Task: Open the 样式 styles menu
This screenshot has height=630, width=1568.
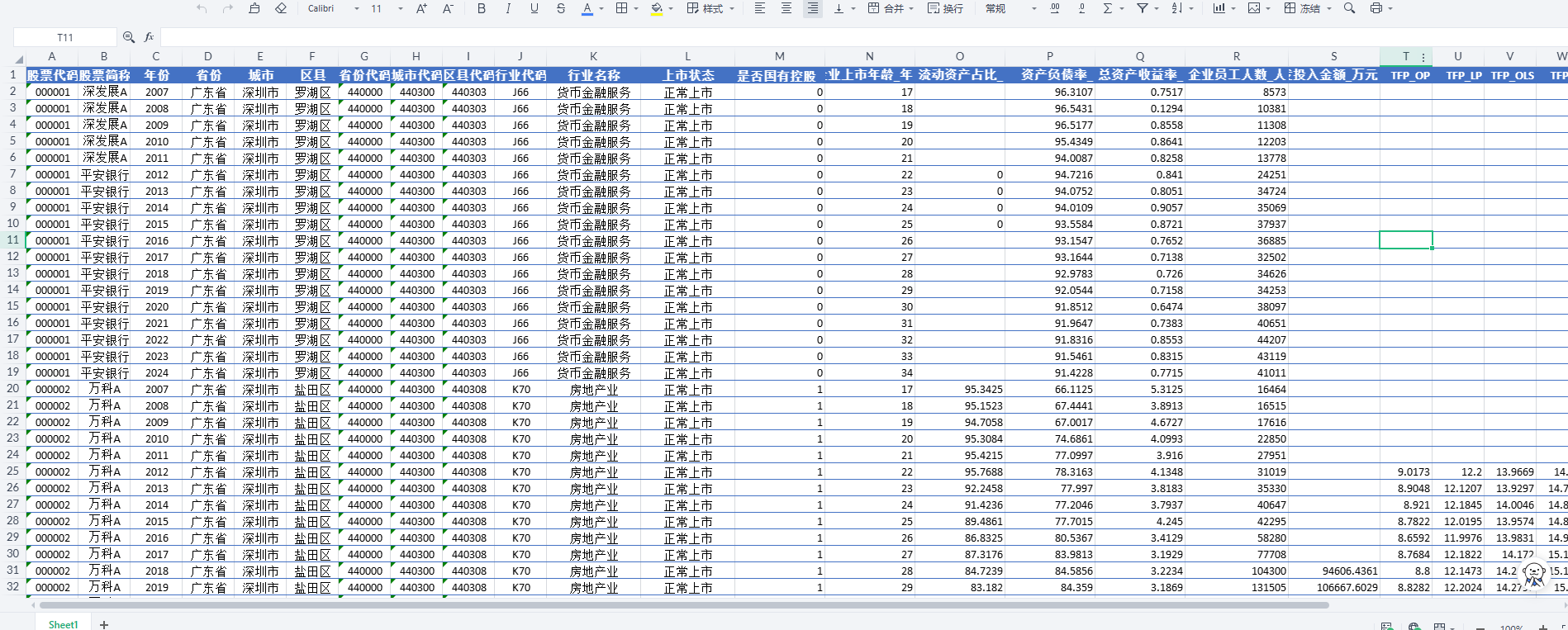Action: coord(710,8)
